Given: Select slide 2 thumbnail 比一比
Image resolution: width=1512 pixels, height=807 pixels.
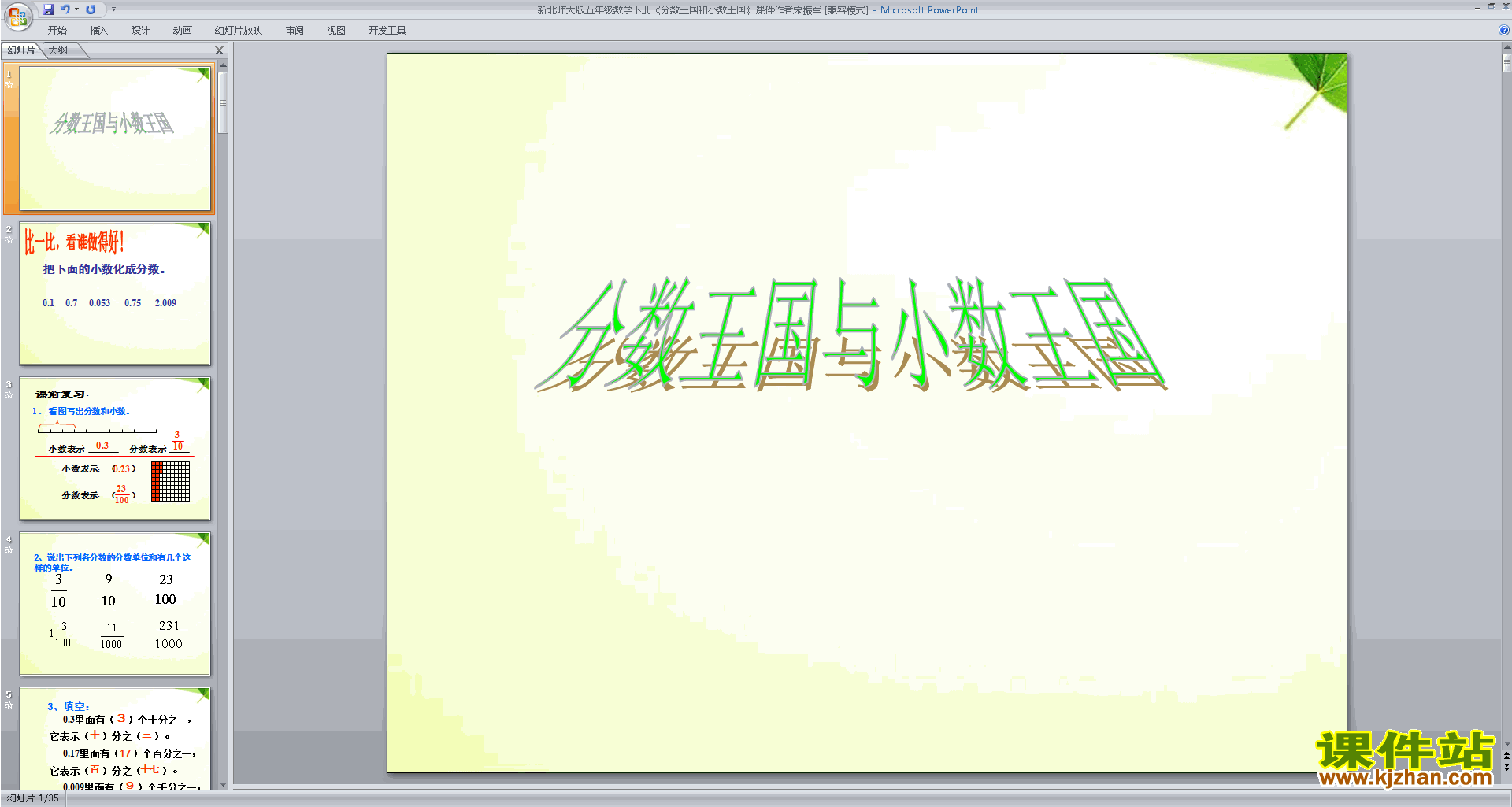Looking at the screenshot, I should pos(115,293).
